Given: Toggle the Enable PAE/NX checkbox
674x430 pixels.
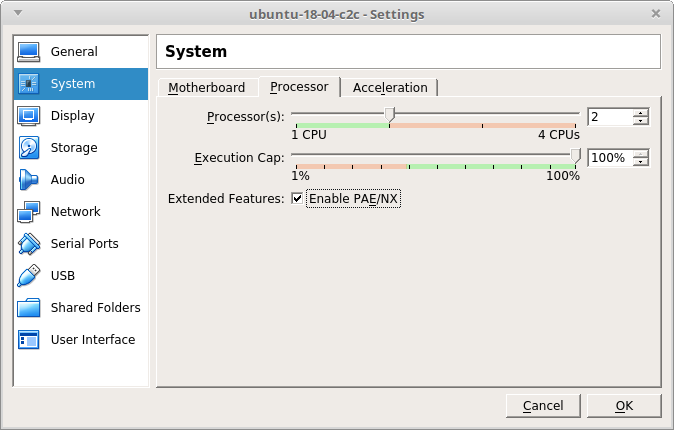Looking at the screenshot, I should click(297, 199).
